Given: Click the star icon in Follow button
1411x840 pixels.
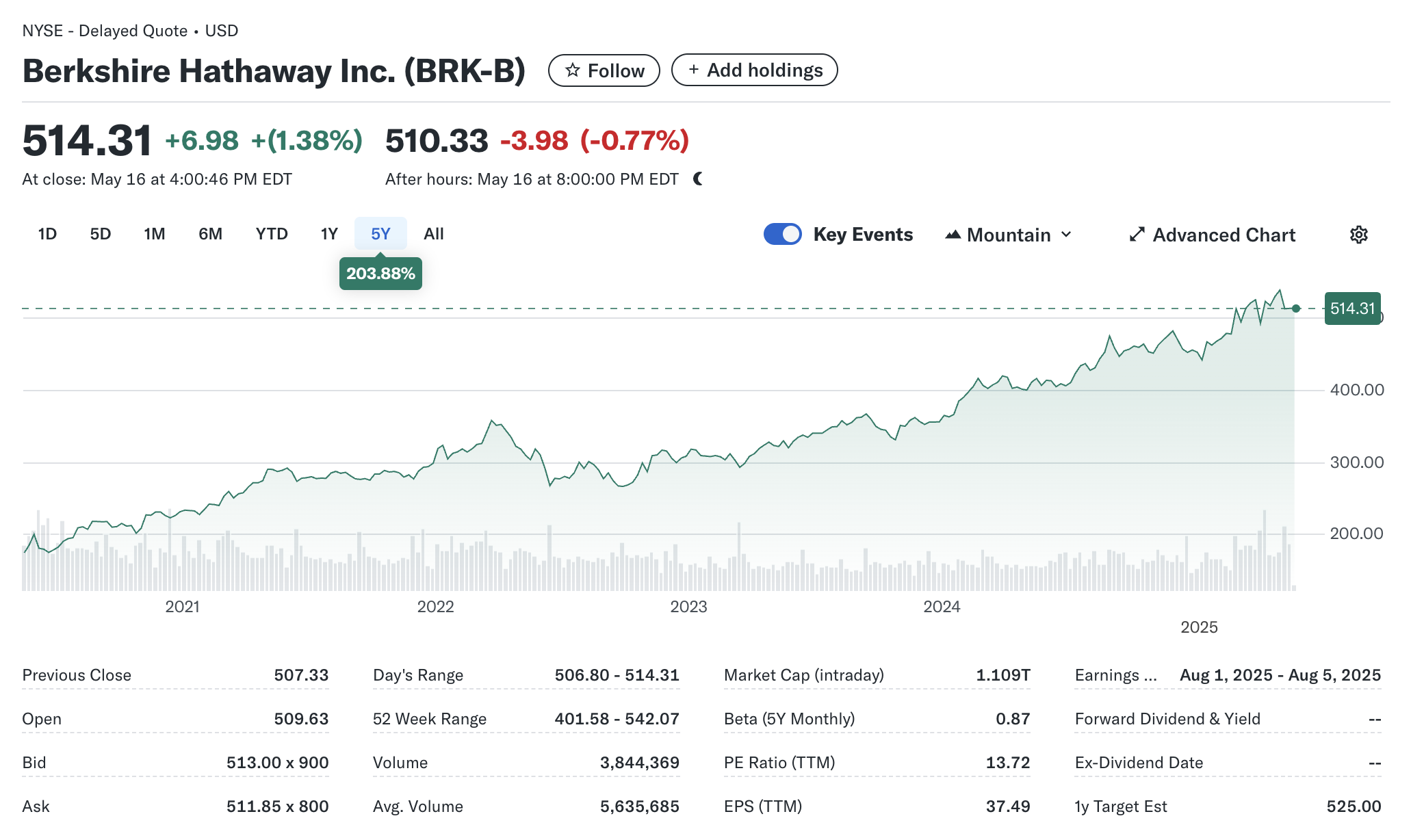Looking at the screenshot, I should pyautogui.click(x=573, y=70).
